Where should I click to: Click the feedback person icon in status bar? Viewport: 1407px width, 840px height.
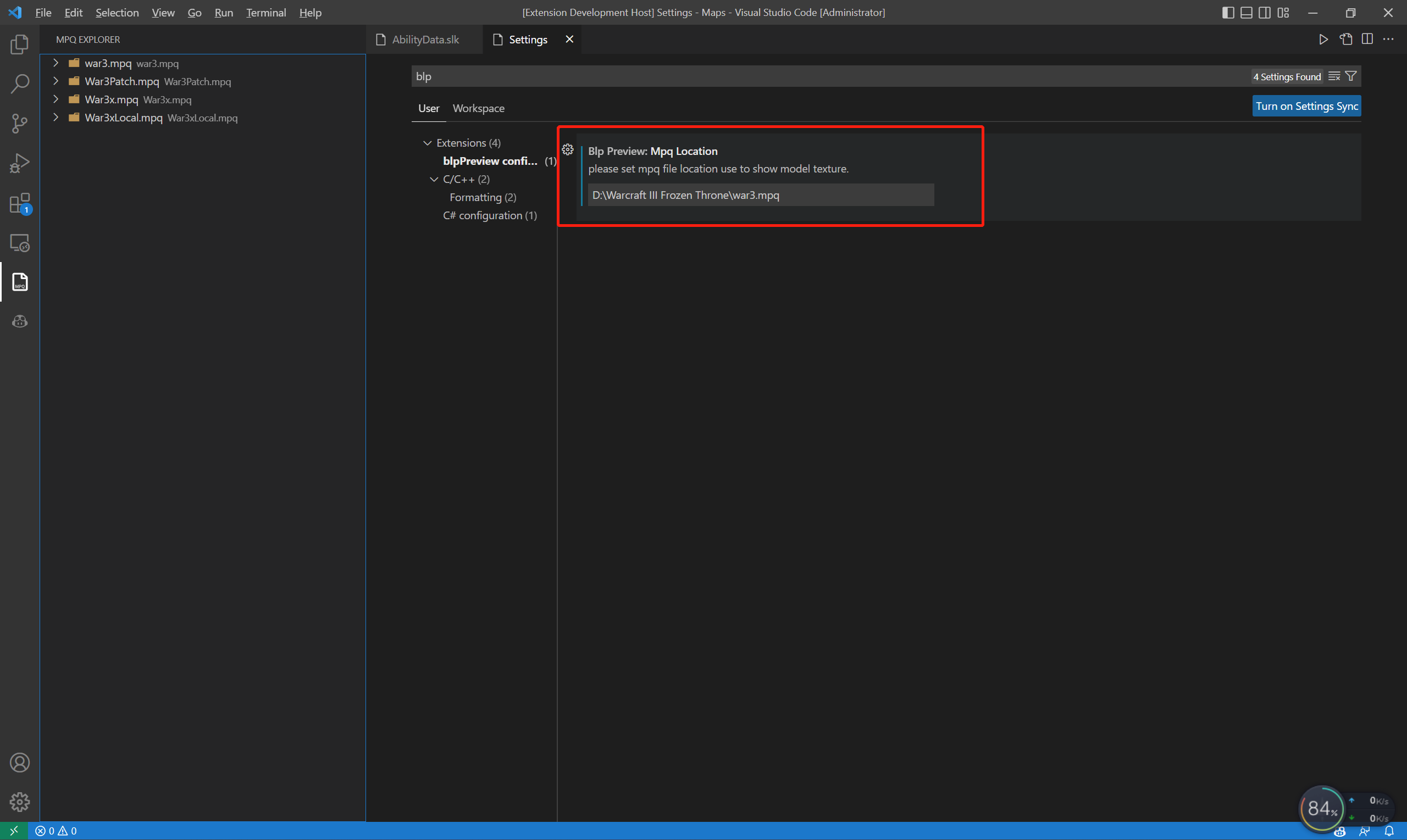click(x=1365, y=832)
